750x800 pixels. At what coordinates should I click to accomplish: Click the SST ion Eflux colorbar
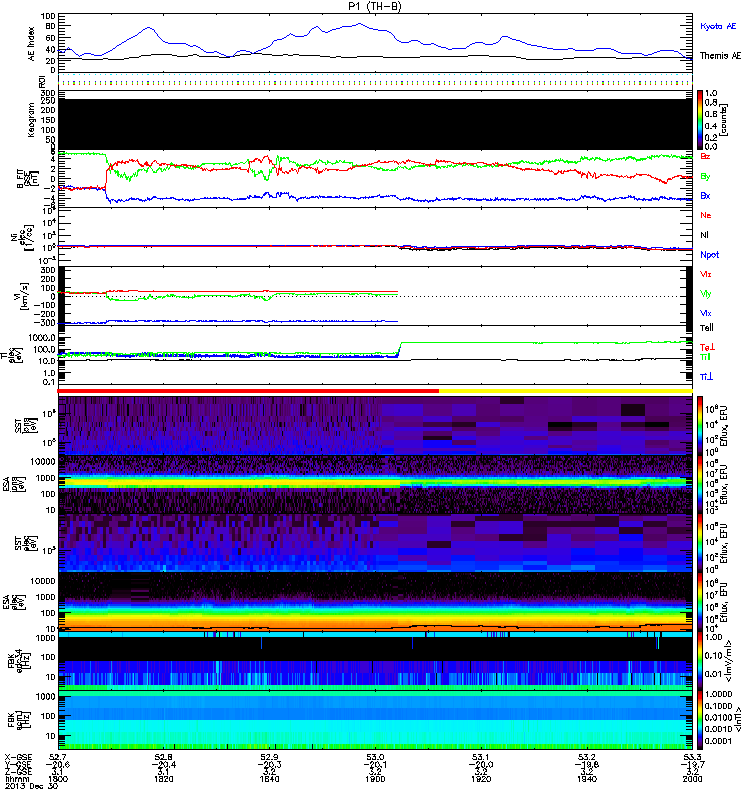[700, 425]
